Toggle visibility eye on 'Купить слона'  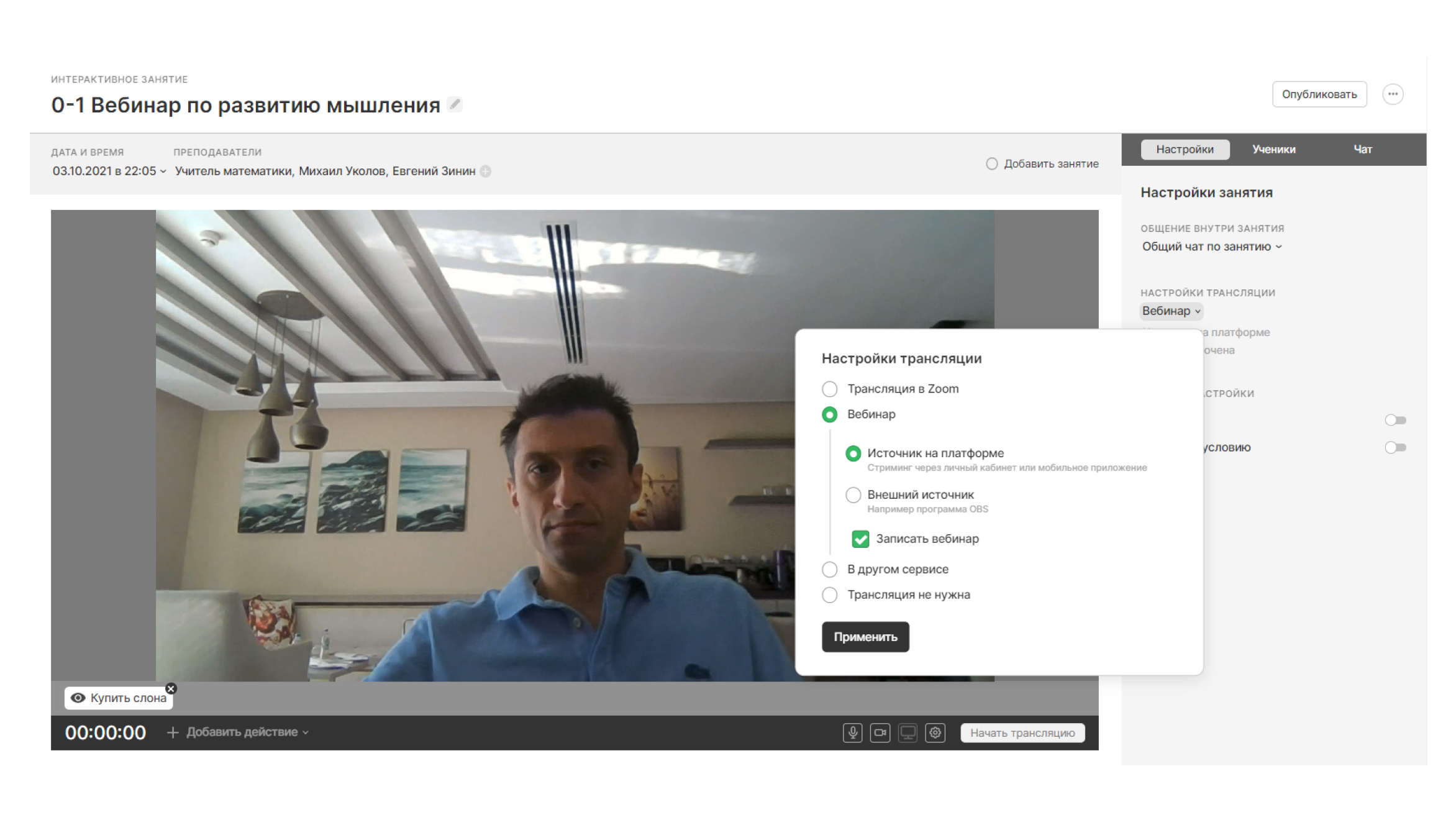pos(78,698)
